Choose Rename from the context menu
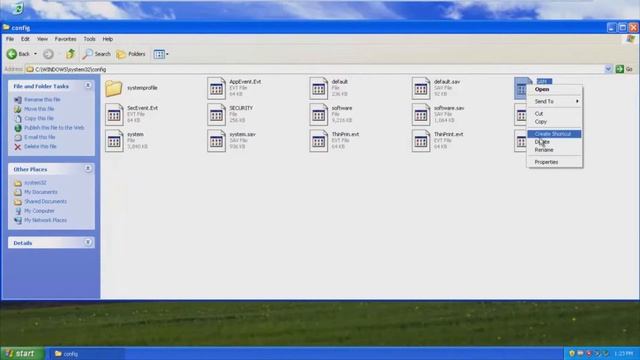Viewport: 640px width, 360px height. coord(555,150)
